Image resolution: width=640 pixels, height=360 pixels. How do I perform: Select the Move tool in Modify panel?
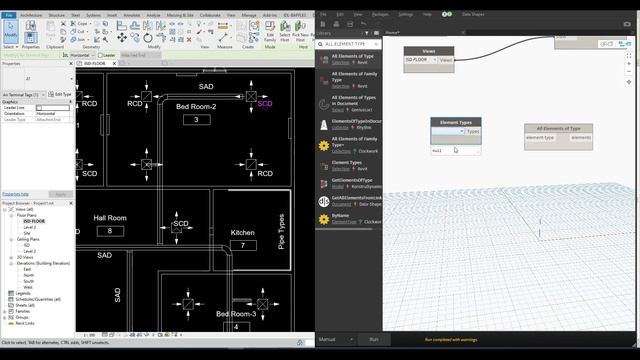click(122, 38)
